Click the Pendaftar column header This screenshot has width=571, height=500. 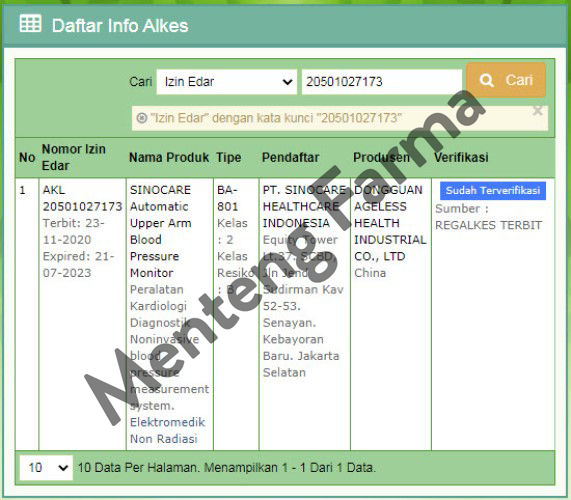tap(291, 157)
